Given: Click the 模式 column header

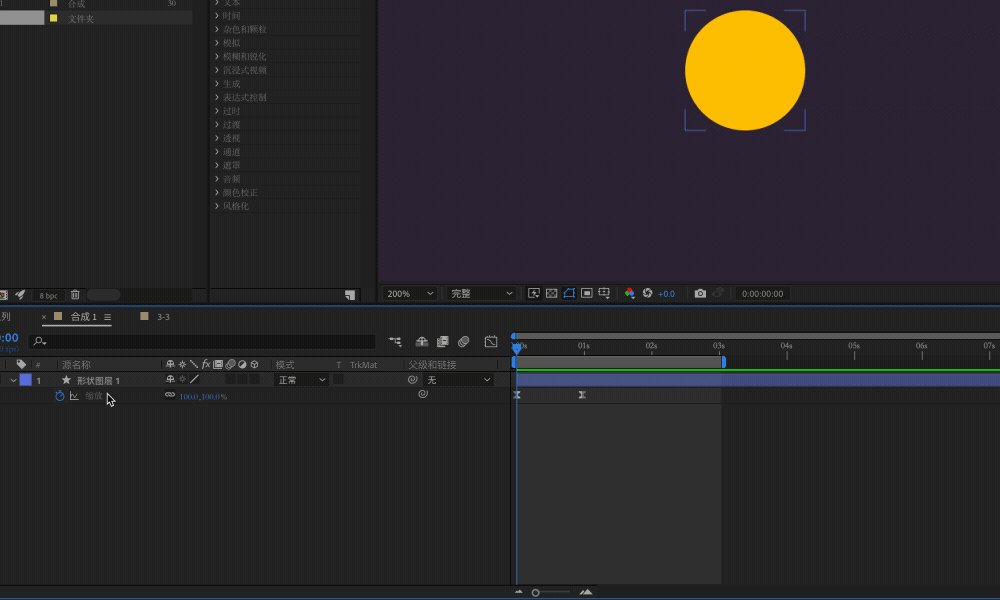Looking at the screenshot, I should 284,365.
